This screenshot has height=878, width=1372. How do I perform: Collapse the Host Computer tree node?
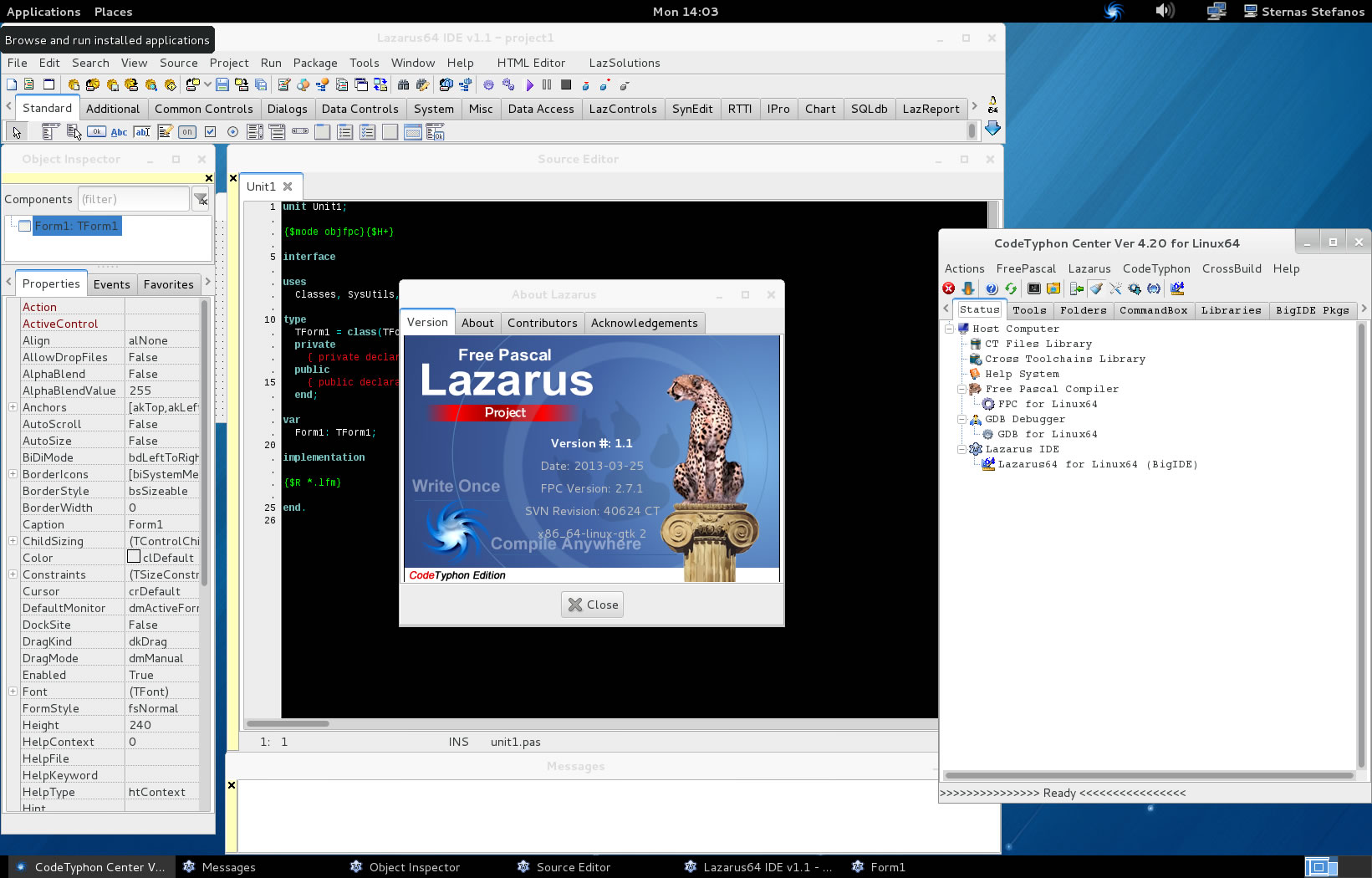tap(950, 329)
